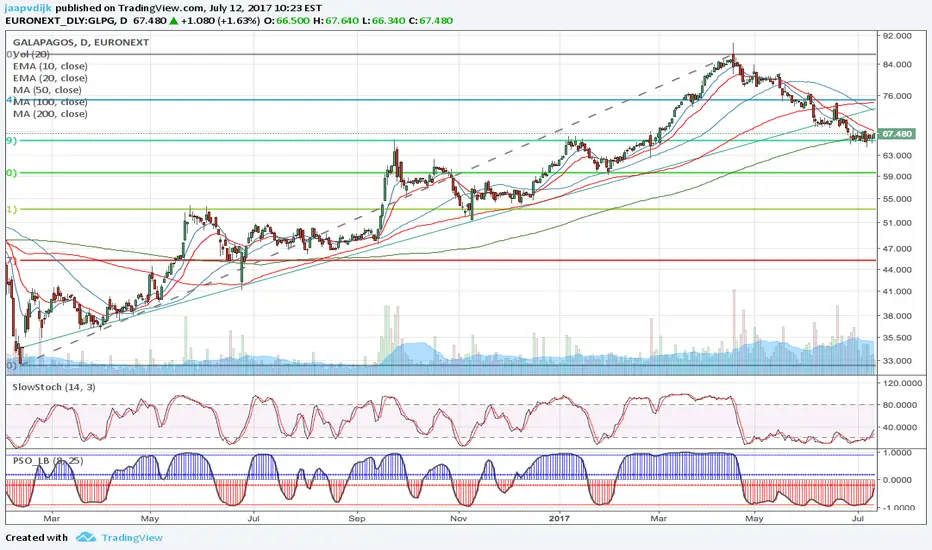Click the May label on time axis left
The width and height of the screenshot is (932, 550).
tap(150, 518)
